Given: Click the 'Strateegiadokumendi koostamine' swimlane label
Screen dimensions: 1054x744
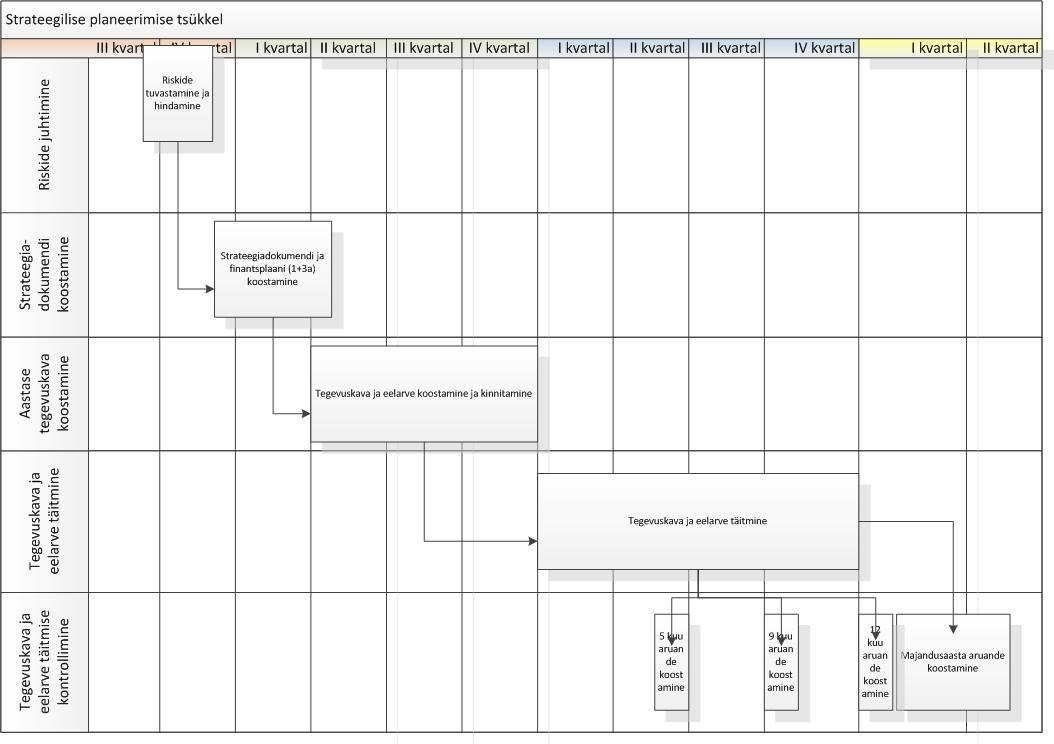Looking at the screenshot, I should pos(45,275).
